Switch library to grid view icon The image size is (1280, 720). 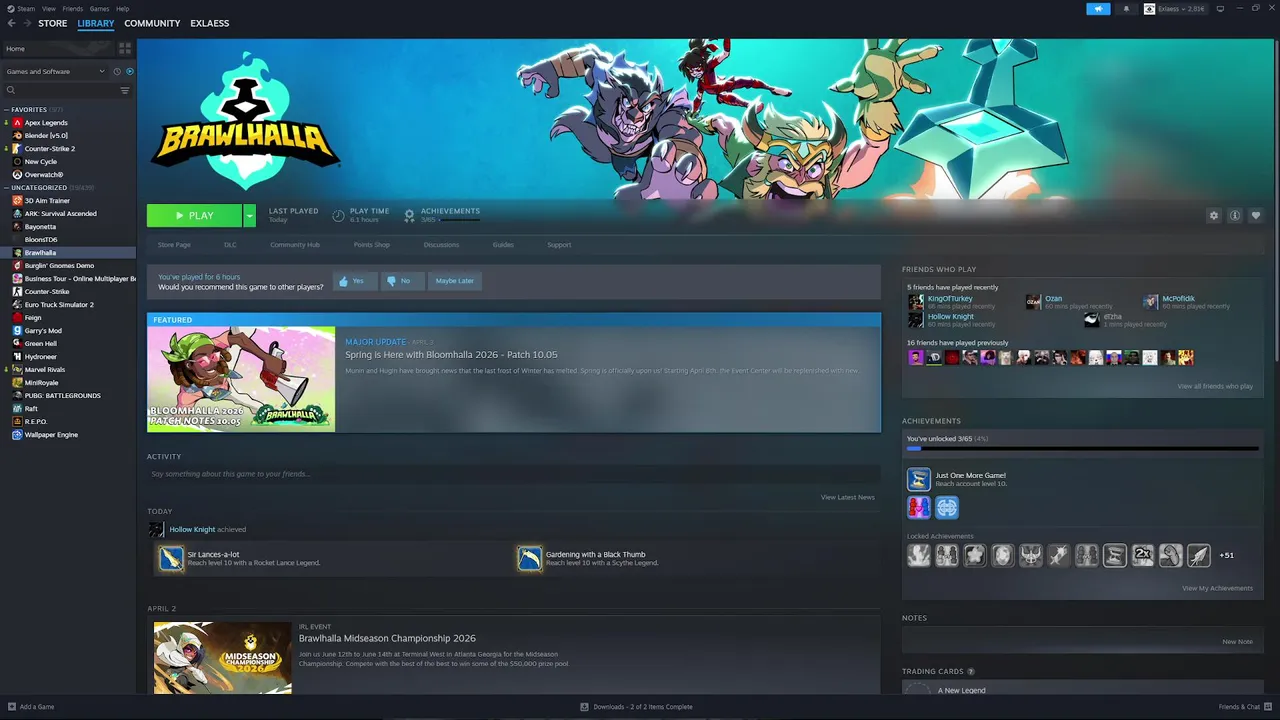pyautogui.click(x=125, y=48)
